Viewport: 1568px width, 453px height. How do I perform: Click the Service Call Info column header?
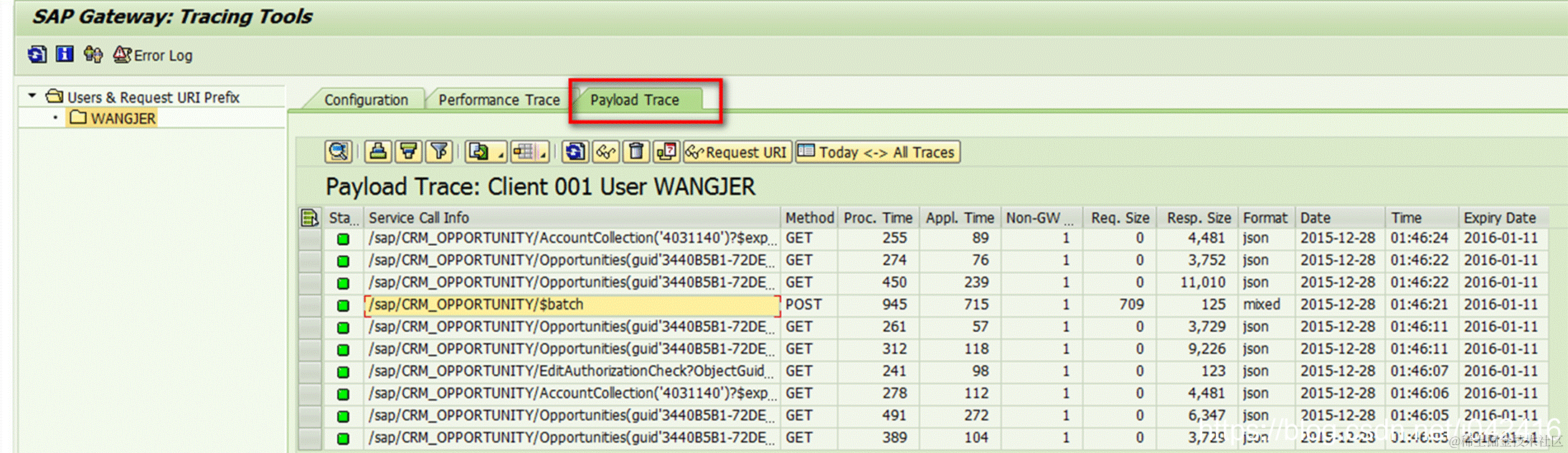point(572,217)
